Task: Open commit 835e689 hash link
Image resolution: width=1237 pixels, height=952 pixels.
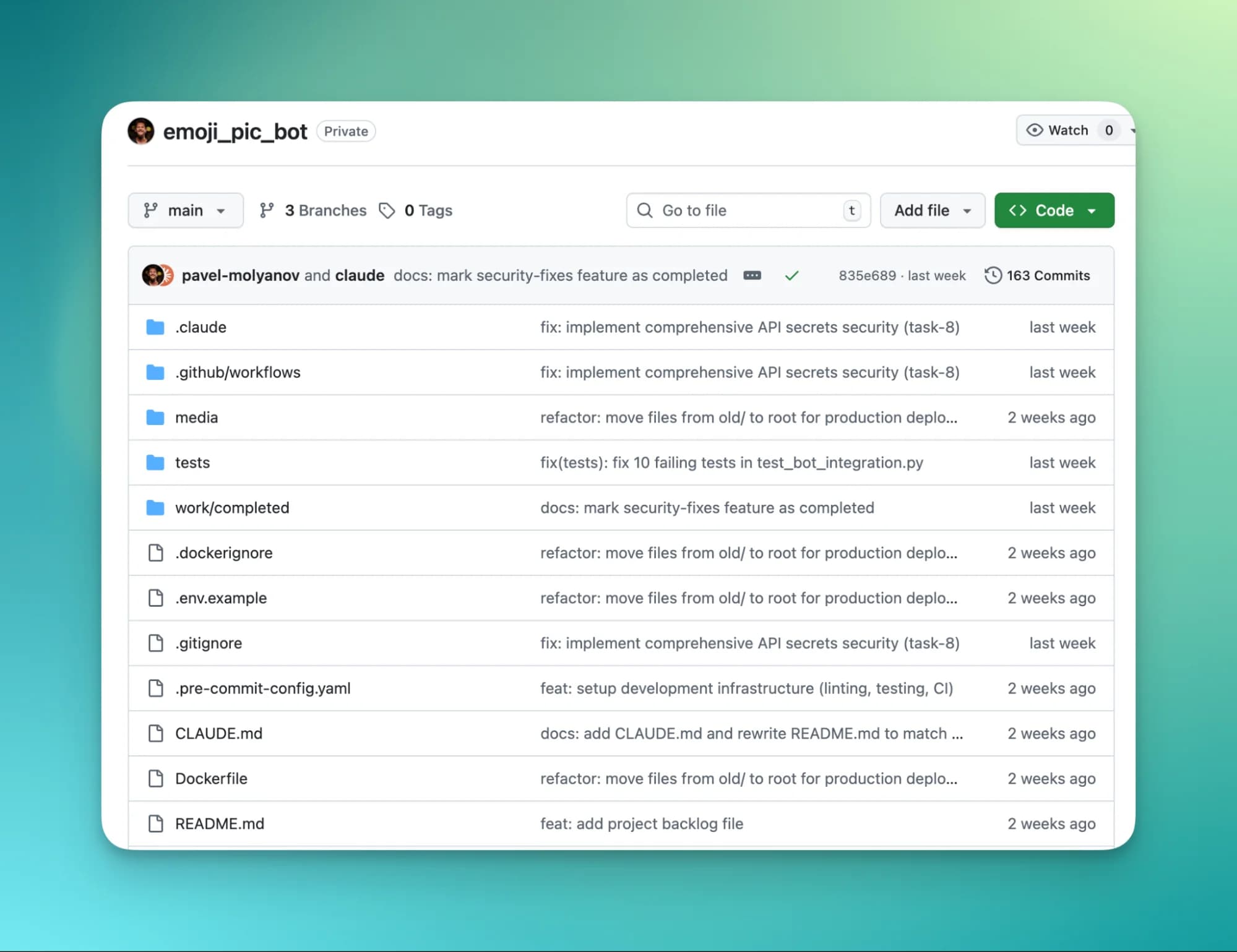Action: pos(867,276)
